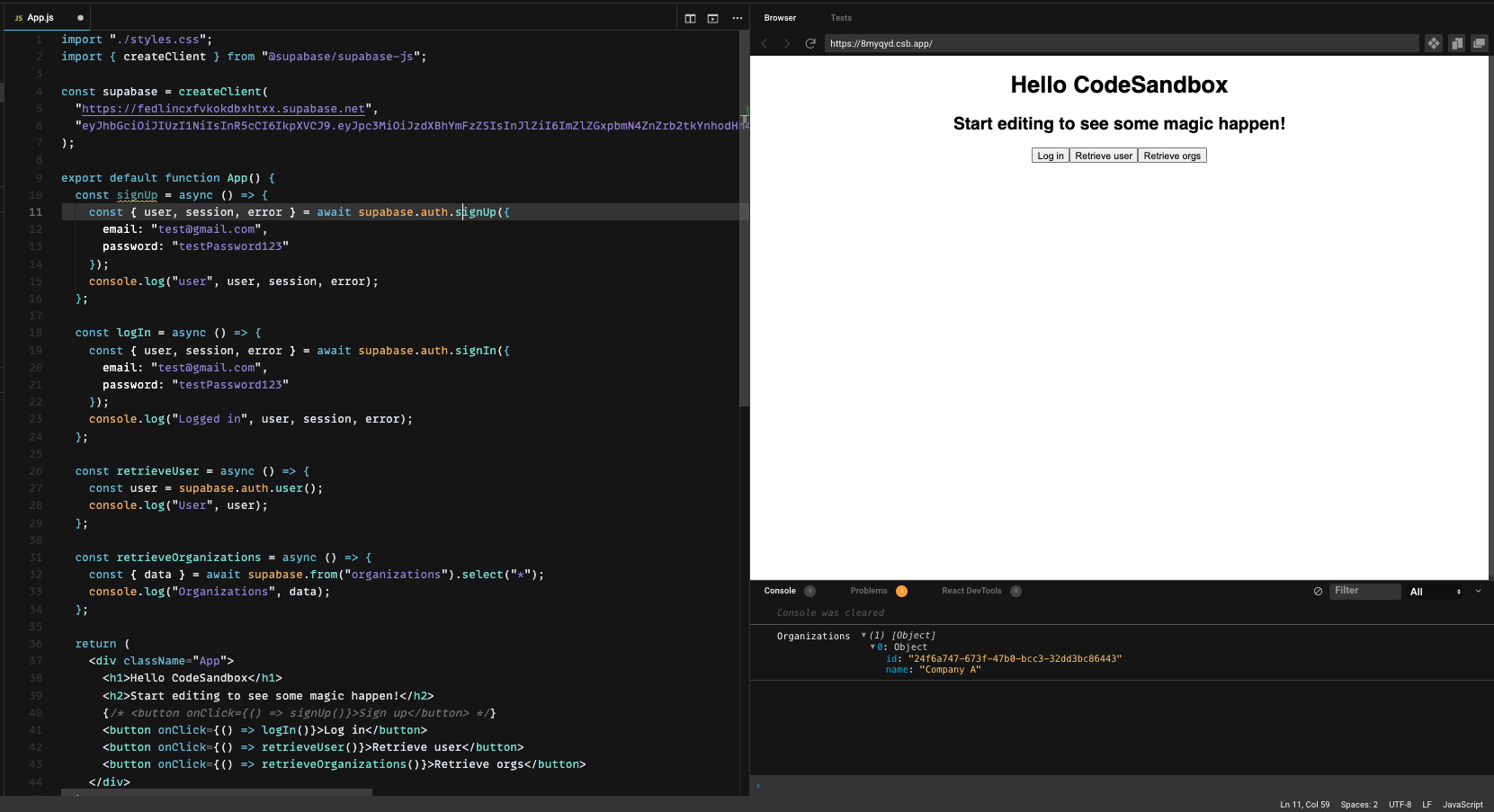Collapse the console panel with the chevron
The height and width of the screenshot is (812, 1494).
[1478, 591]
